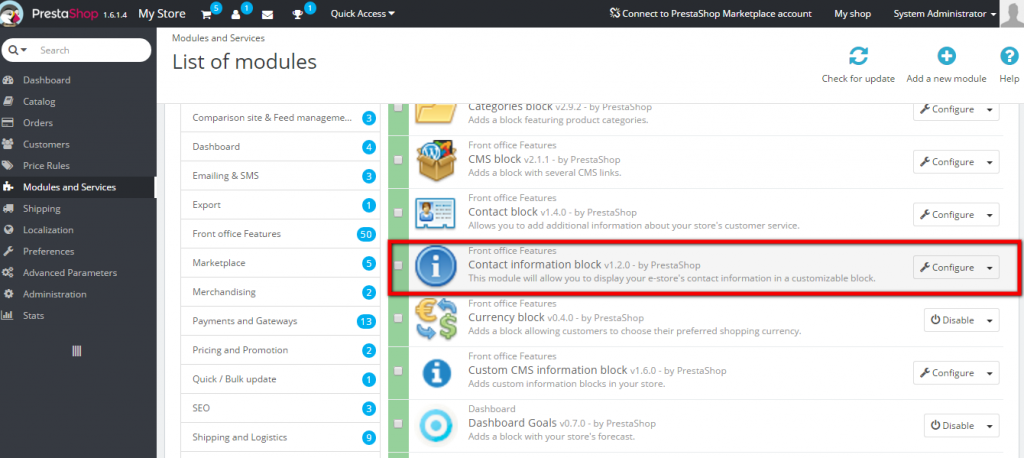Click the Custom CMS information block icon
1024x458 pixels.
tap(436, 372)
